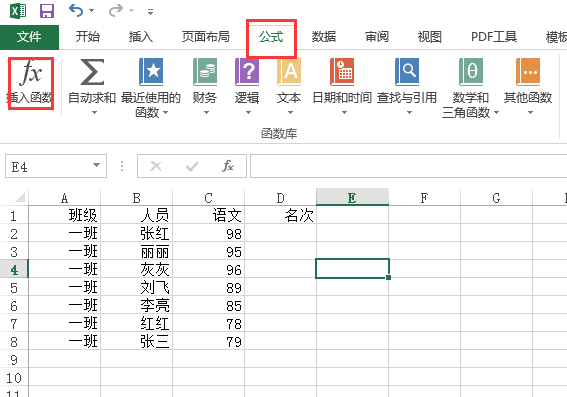This screenshot has height=397, width=567.
Task: Select the 公式 ribbon tab
Action: tap(271, 37)
